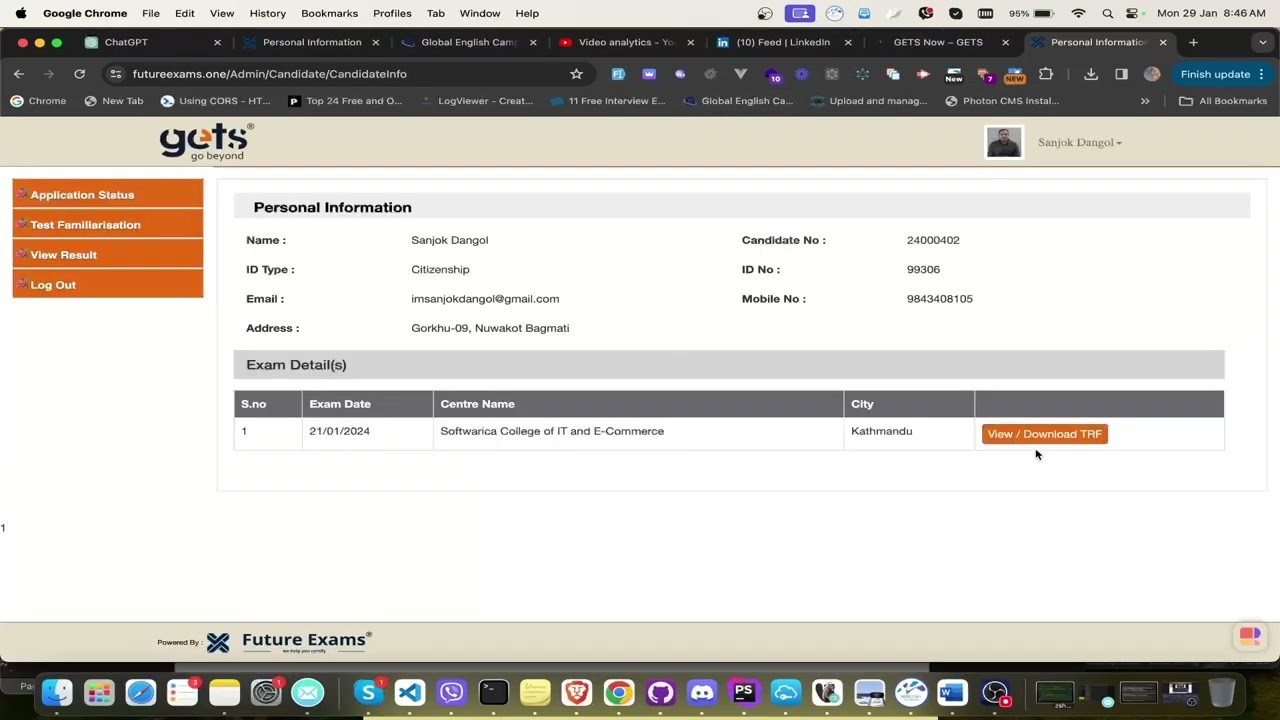Switch to the Video analytics YouTube tab
The width and height of the screenshot is (1280, 720).
[626, 42]
